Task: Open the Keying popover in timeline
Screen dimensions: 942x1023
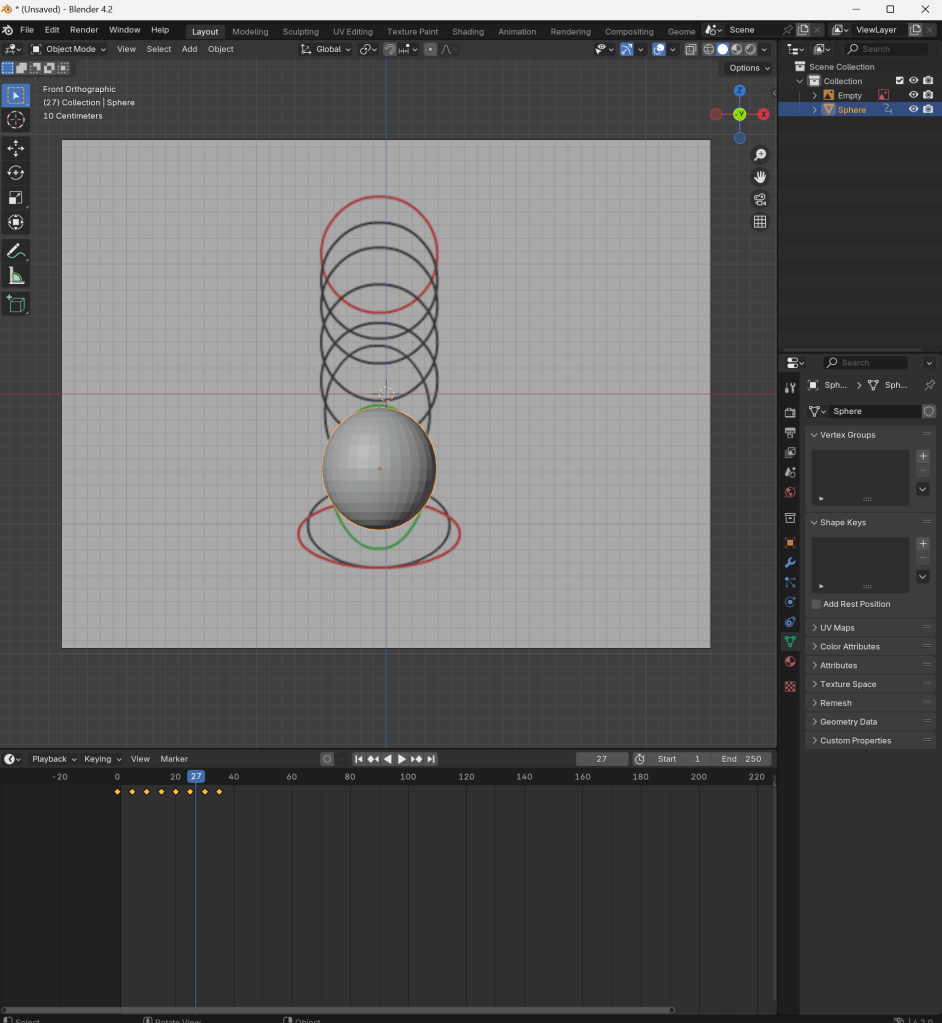Action: tap(102, 759)
